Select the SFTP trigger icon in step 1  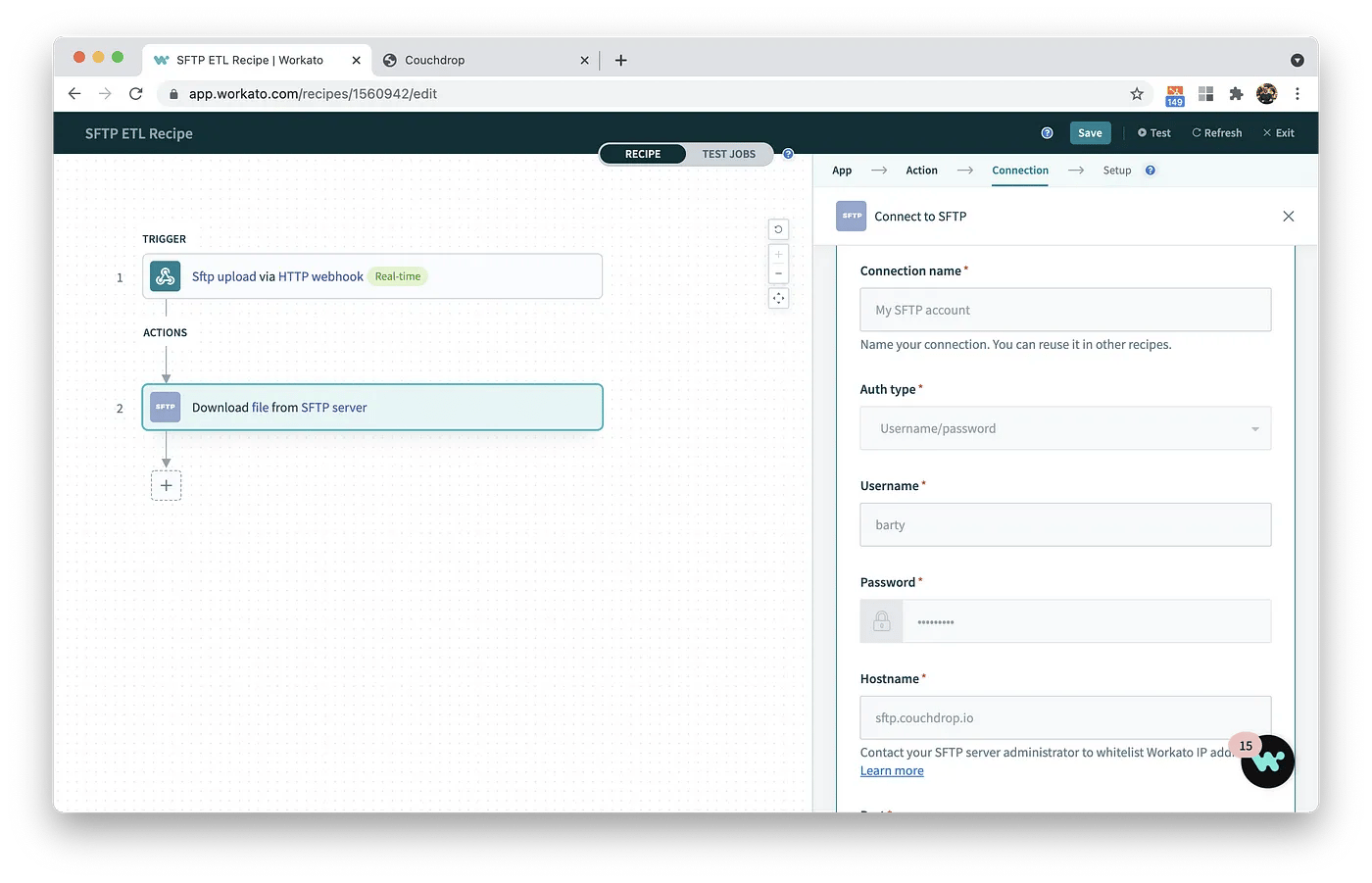[164, 275]
